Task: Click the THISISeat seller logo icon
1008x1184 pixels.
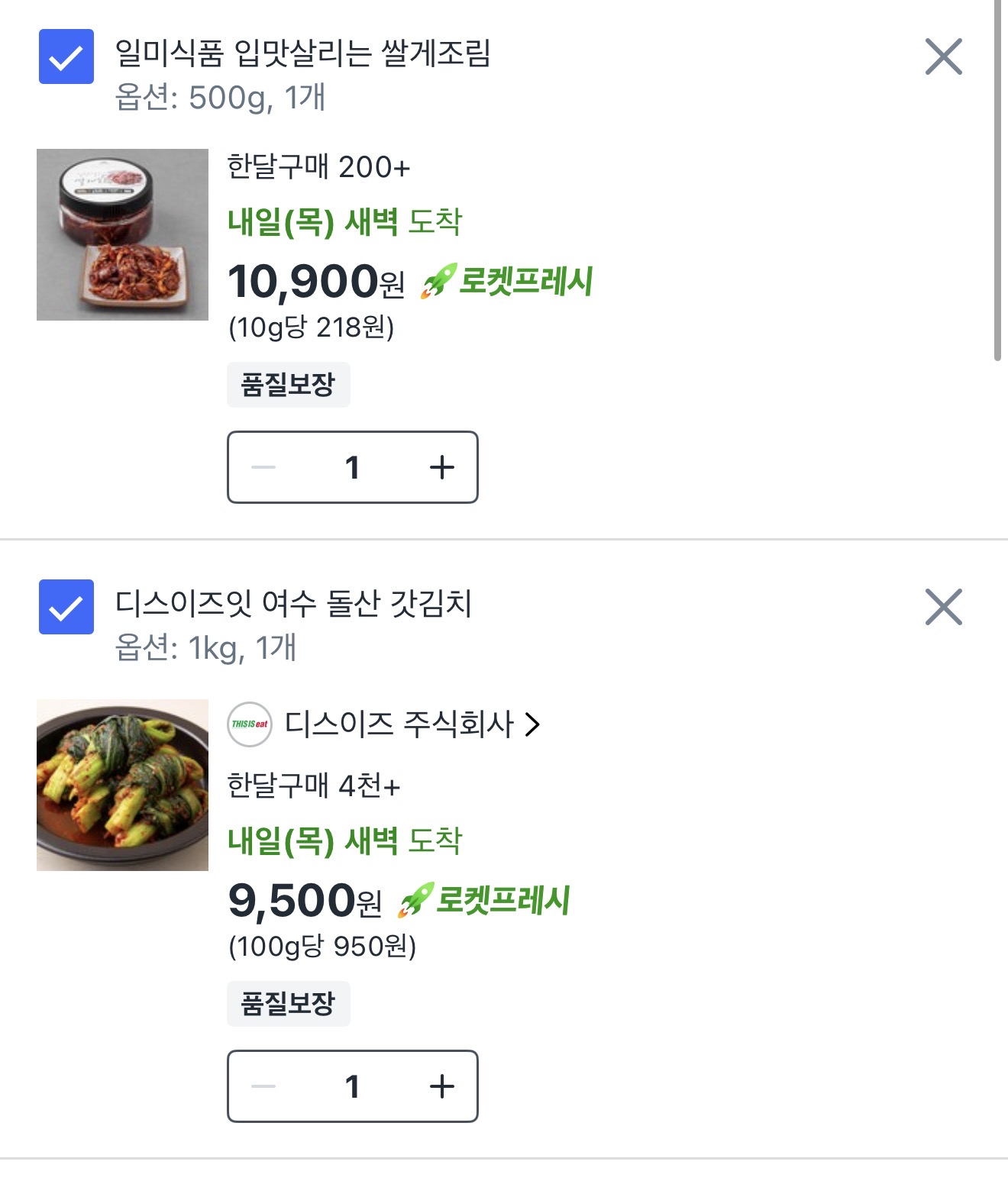Action: 250,724
